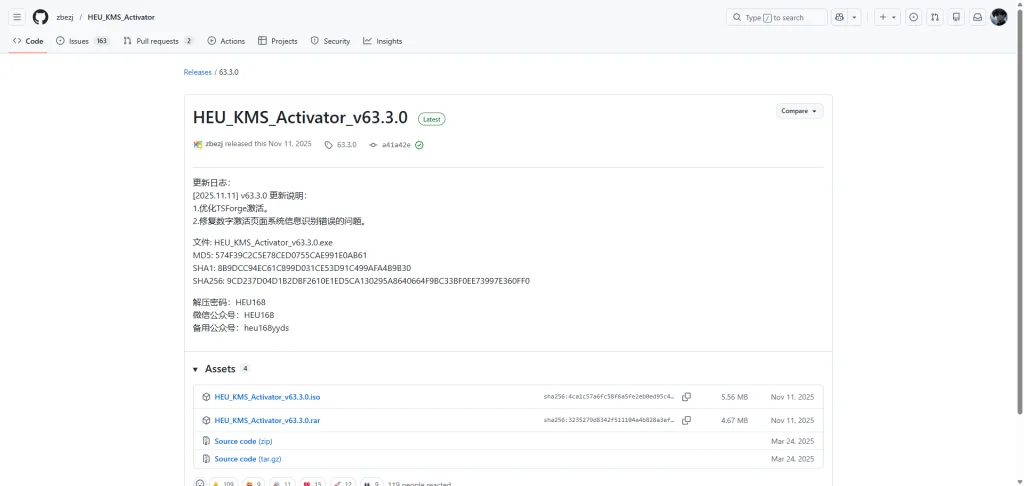Click the user profile avatar
This screenshot has width=1024, height=486.
tap(999, 17)
